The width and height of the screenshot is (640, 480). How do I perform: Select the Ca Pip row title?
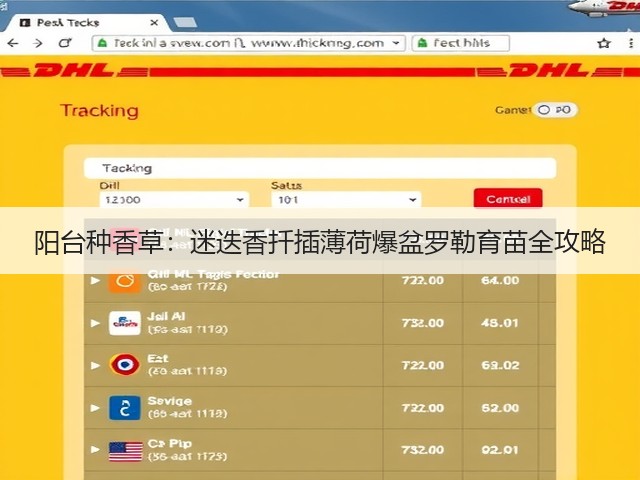pyautogui.click(x=169, y=443)
